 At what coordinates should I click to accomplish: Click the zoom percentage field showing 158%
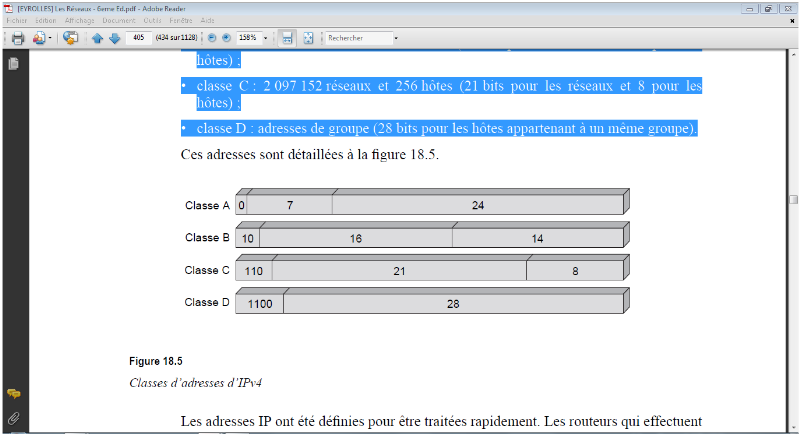click(x=248, y=38)
